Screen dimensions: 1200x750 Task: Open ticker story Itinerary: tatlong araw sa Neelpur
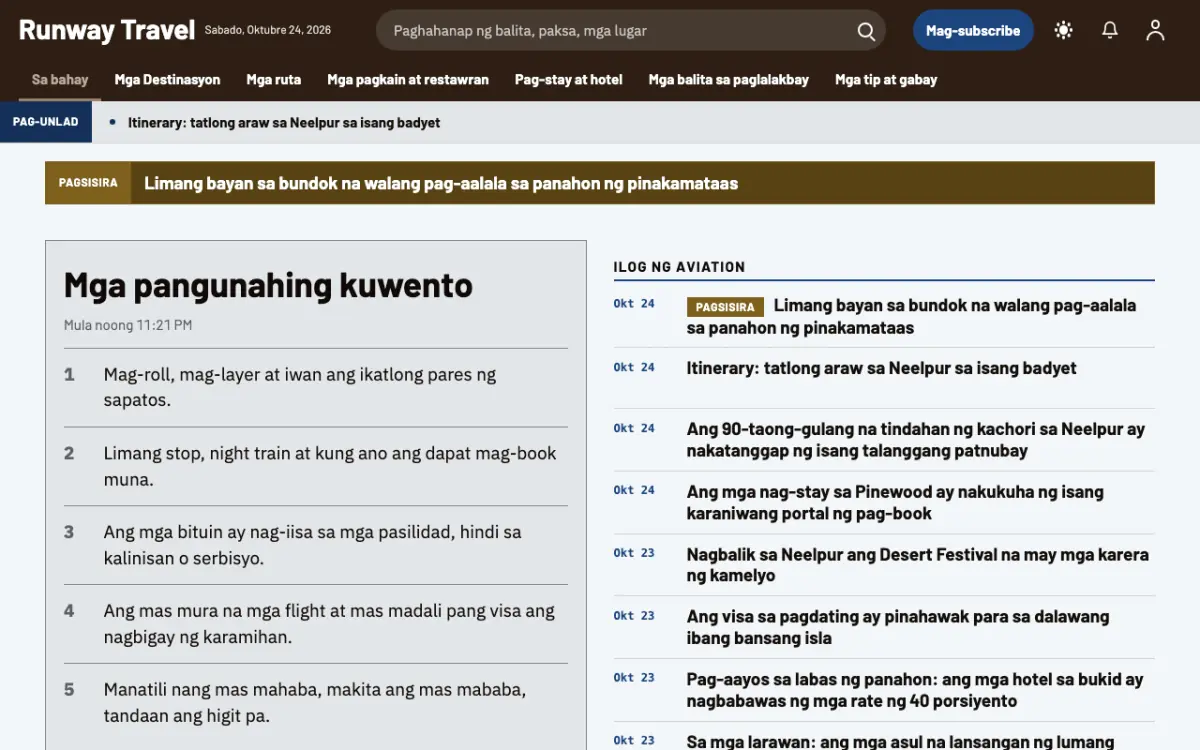284,122
